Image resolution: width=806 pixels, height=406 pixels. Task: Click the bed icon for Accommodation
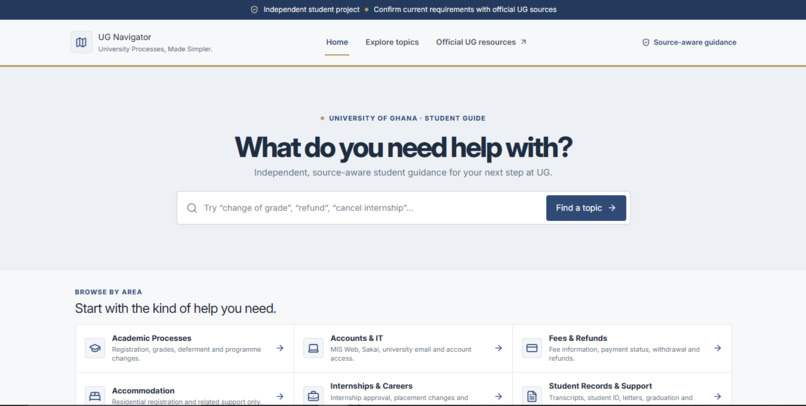[95, 396]
